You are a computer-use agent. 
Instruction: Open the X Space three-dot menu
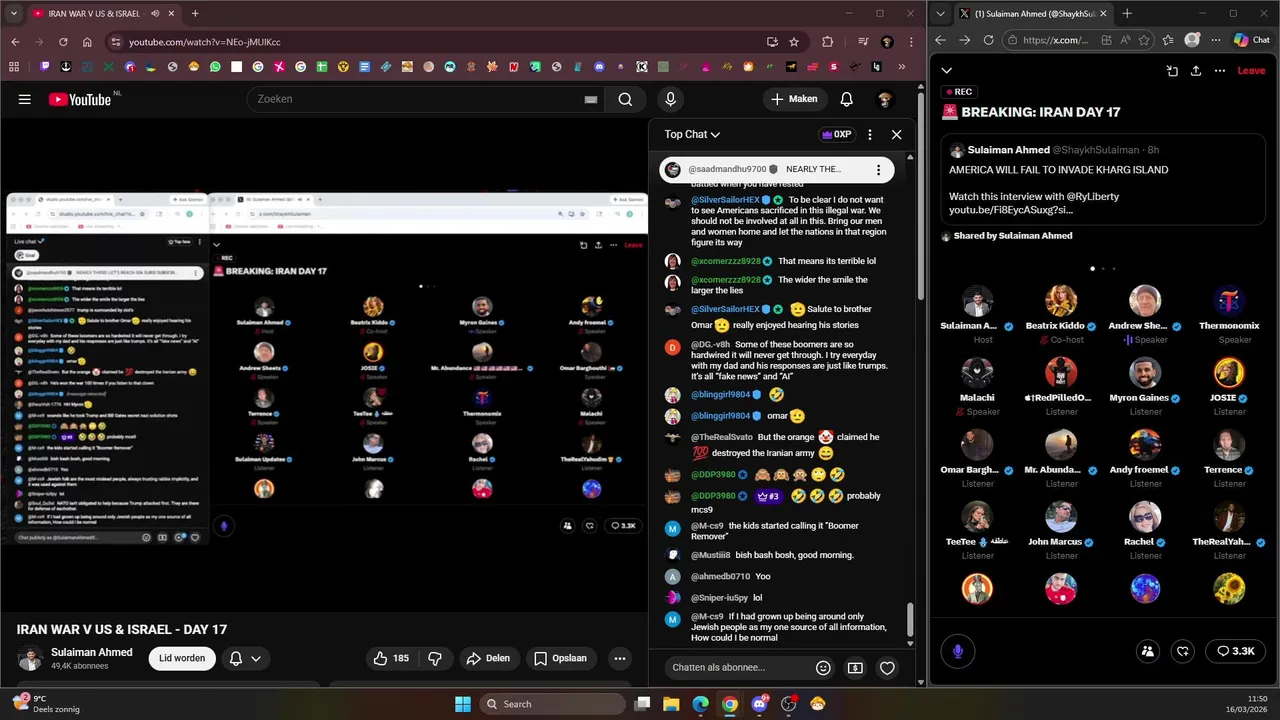(1220, 71)
